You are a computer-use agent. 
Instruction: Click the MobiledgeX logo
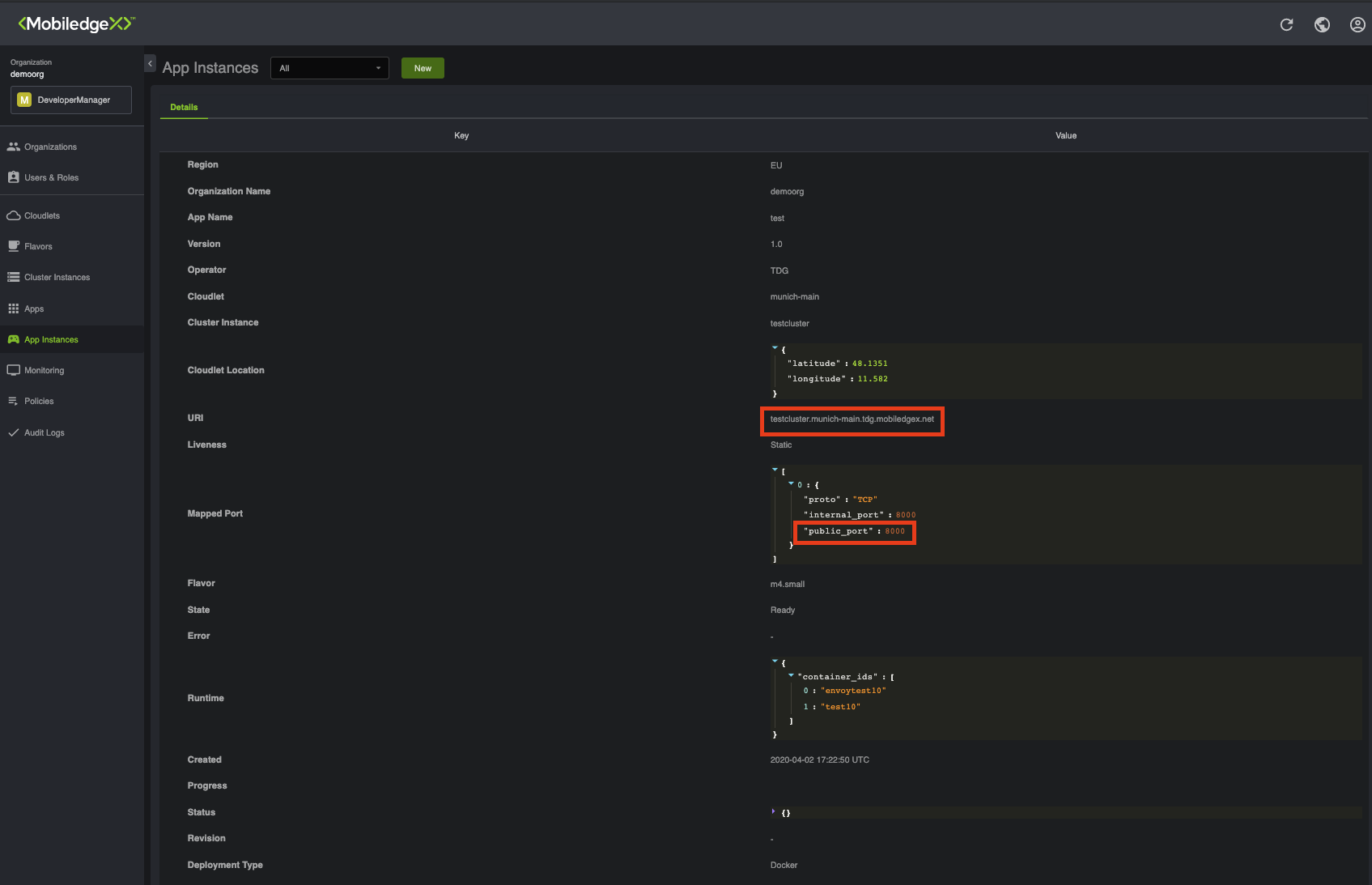pyautogui.click(x=76, y=23)
